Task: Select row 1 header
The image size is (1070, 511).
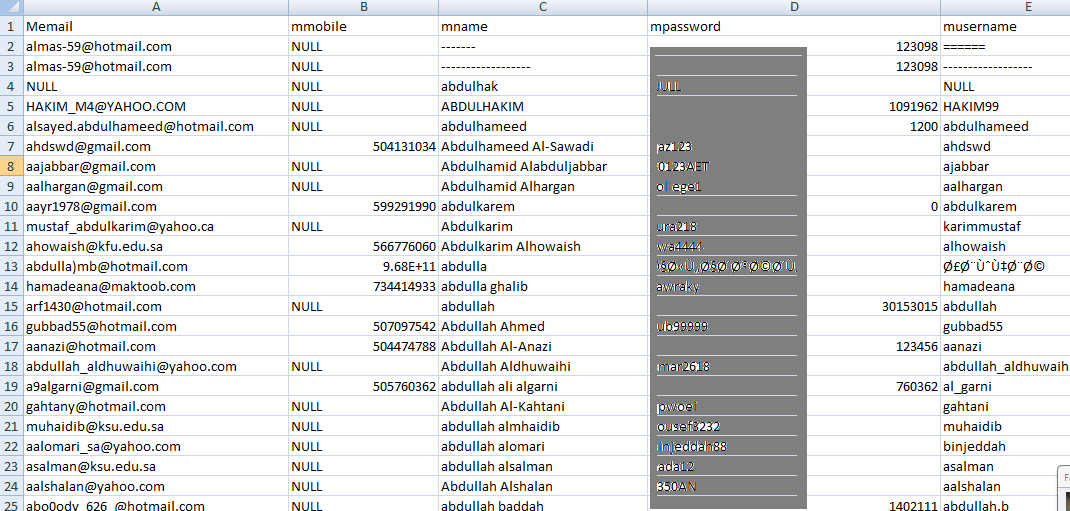Action: (12, 27)
